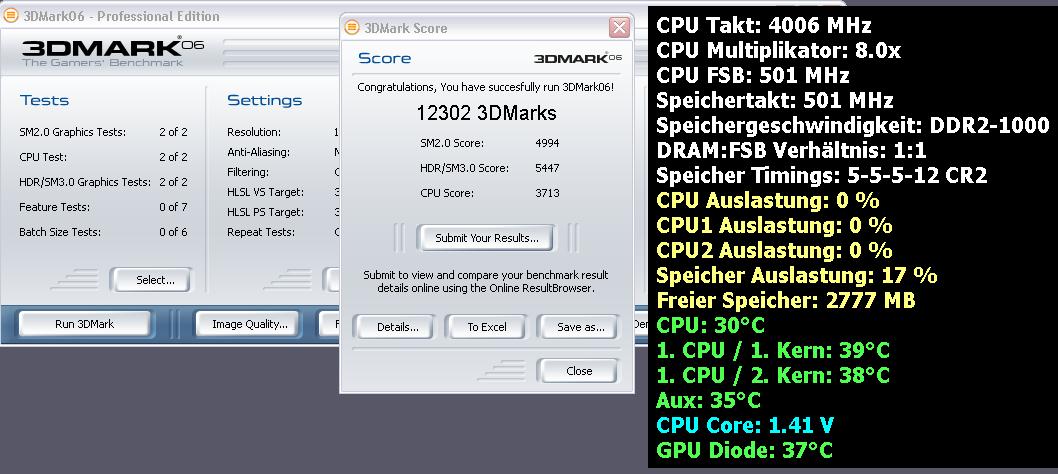Click the CPU 30°C temperature line
This screenshot has height=474, width=1058.
point(710,325)
